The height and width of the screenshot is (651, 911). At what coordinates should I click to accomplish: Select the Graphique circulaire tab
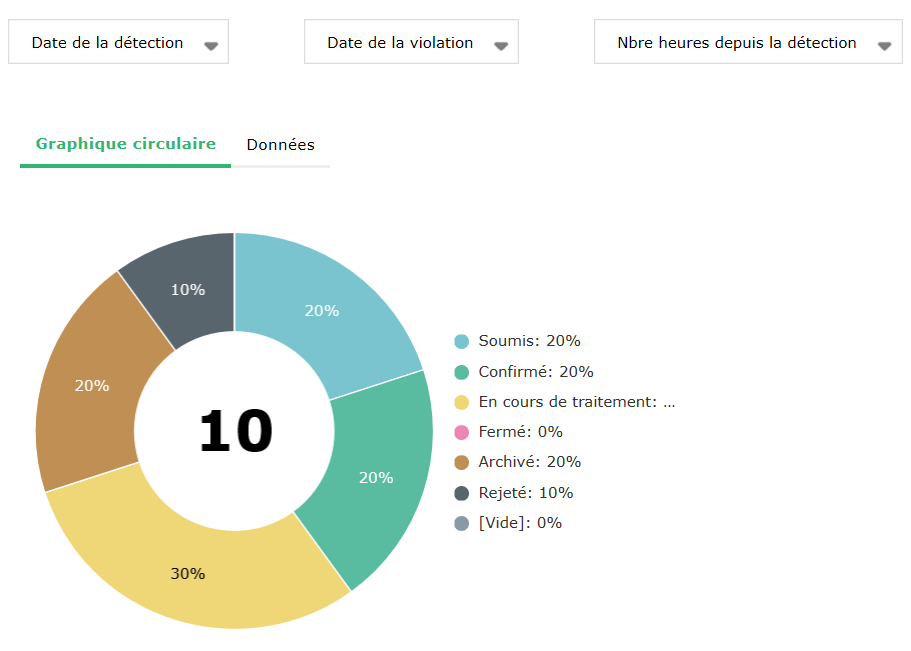coord(126,144)
